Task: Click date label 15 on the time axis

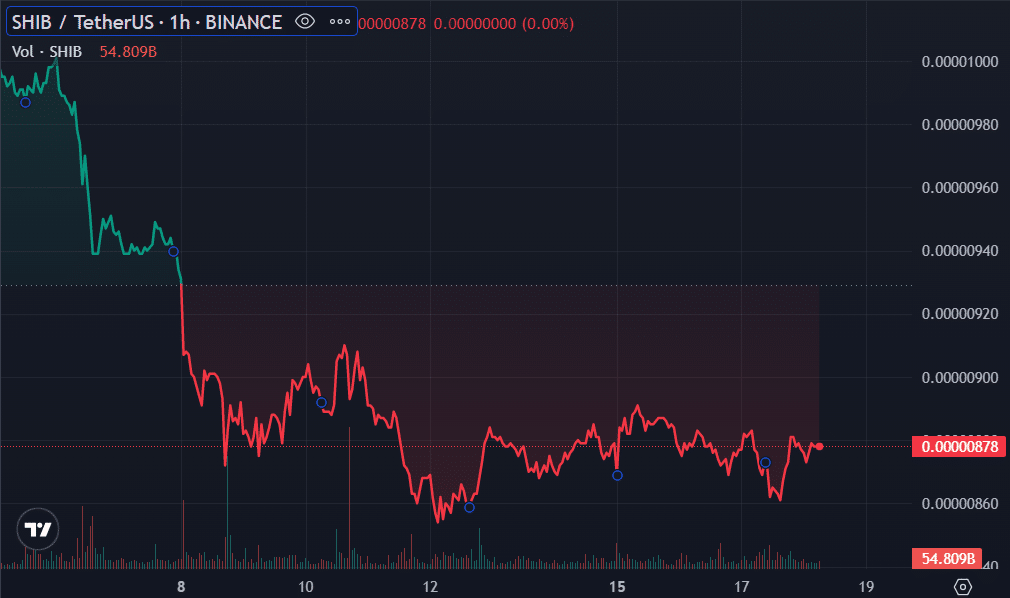Action: (617, 586)
